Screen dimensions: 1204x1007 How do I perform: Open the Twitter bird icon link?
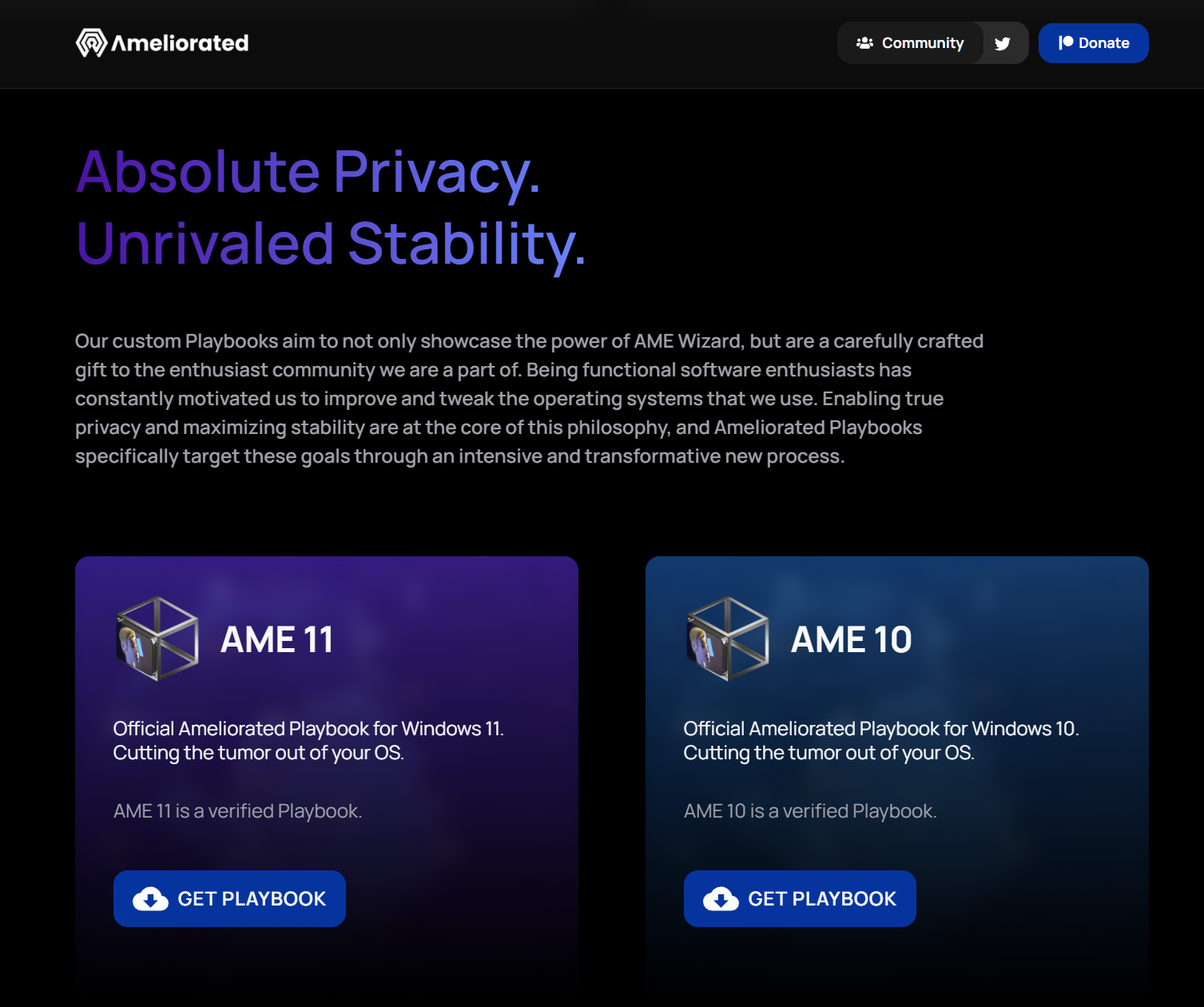click(x=1003, y=43)
